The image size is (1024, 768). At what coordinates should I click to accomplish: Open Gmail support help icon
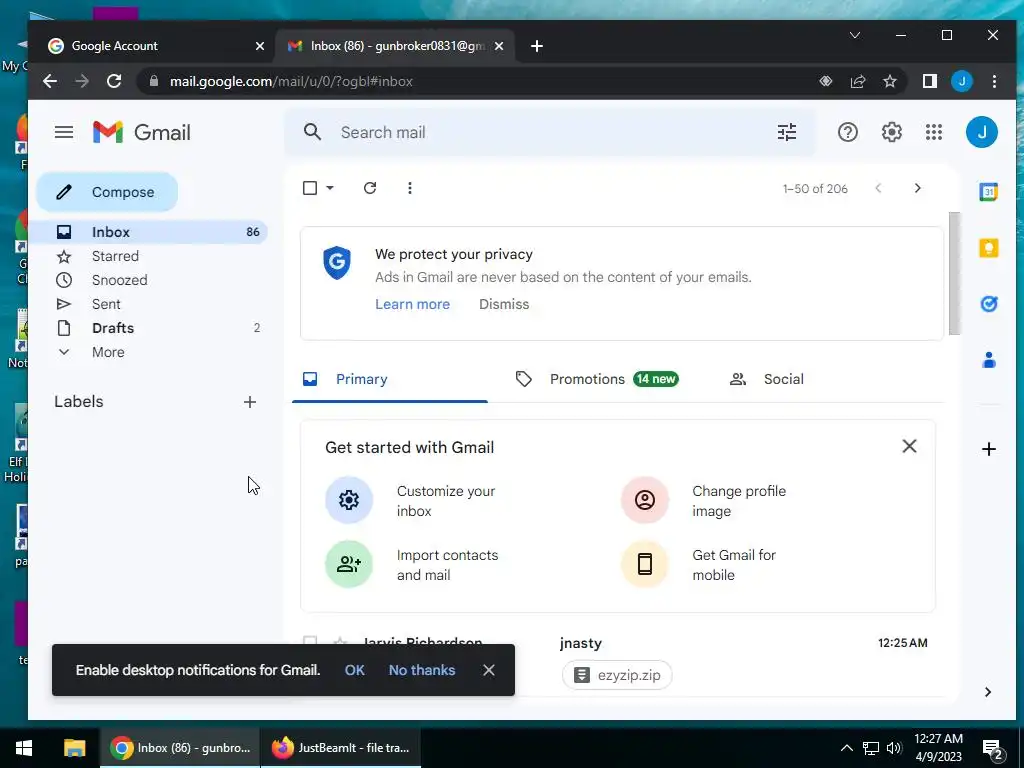[x=848, y=133]
